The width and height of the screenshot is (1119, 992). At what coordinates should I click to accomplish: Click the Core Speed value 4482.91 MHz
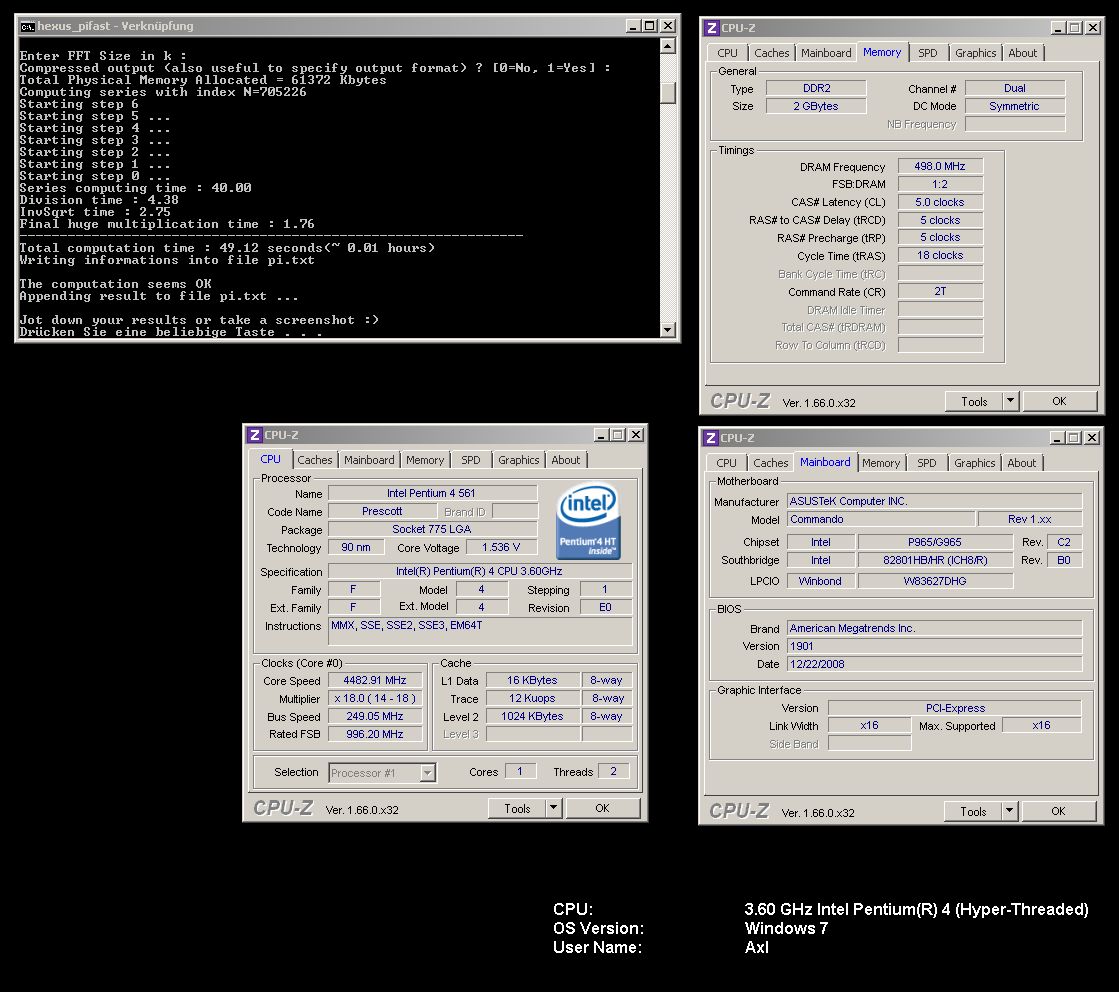(x=375, y=681)
